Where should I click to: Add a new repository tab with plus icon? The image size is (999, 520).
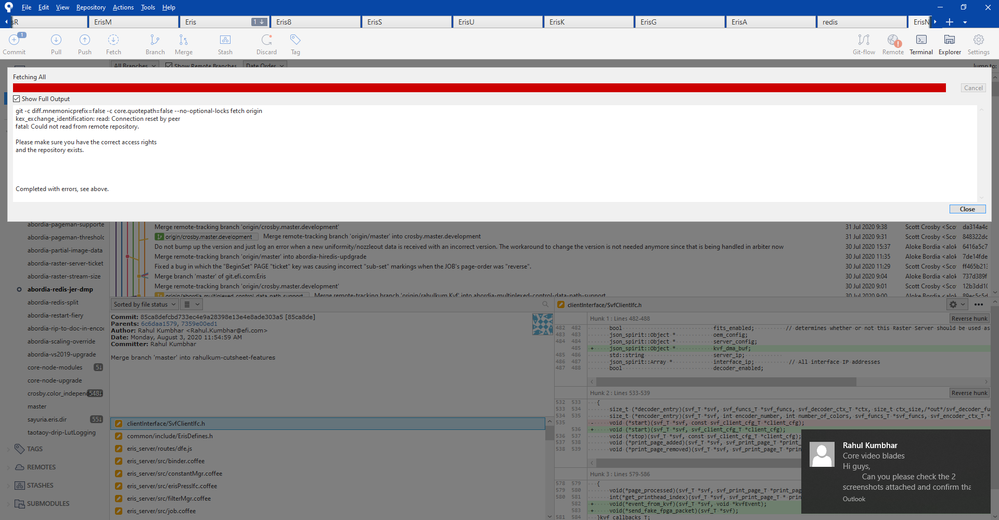(x=949, y=22)
